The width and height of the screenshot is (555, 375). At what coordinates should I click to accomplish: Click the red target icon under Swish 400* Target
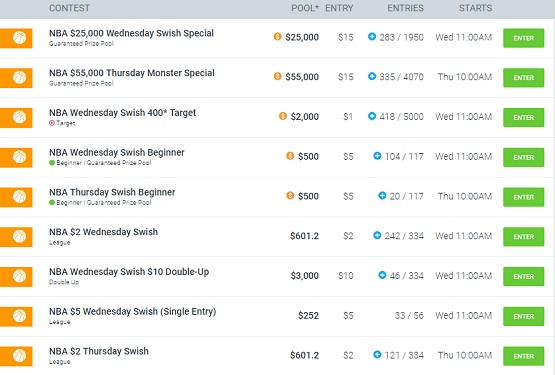52,123
